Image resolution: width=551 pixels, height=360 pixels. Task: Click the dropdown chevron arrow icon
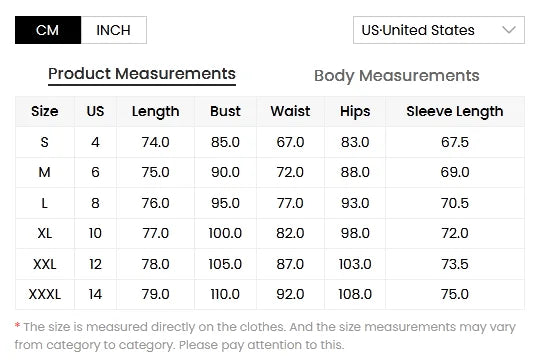(508, 30)
